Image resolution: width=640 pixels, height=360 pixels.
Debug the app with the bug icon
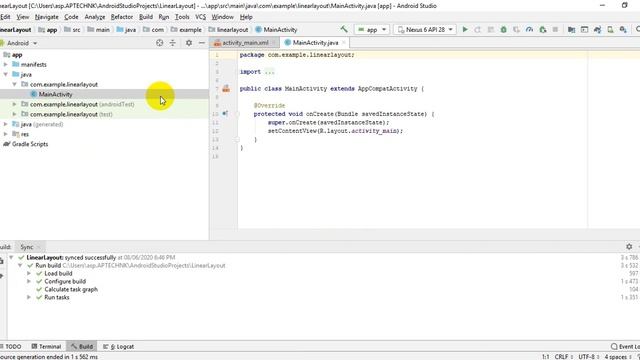coord(504,29)
